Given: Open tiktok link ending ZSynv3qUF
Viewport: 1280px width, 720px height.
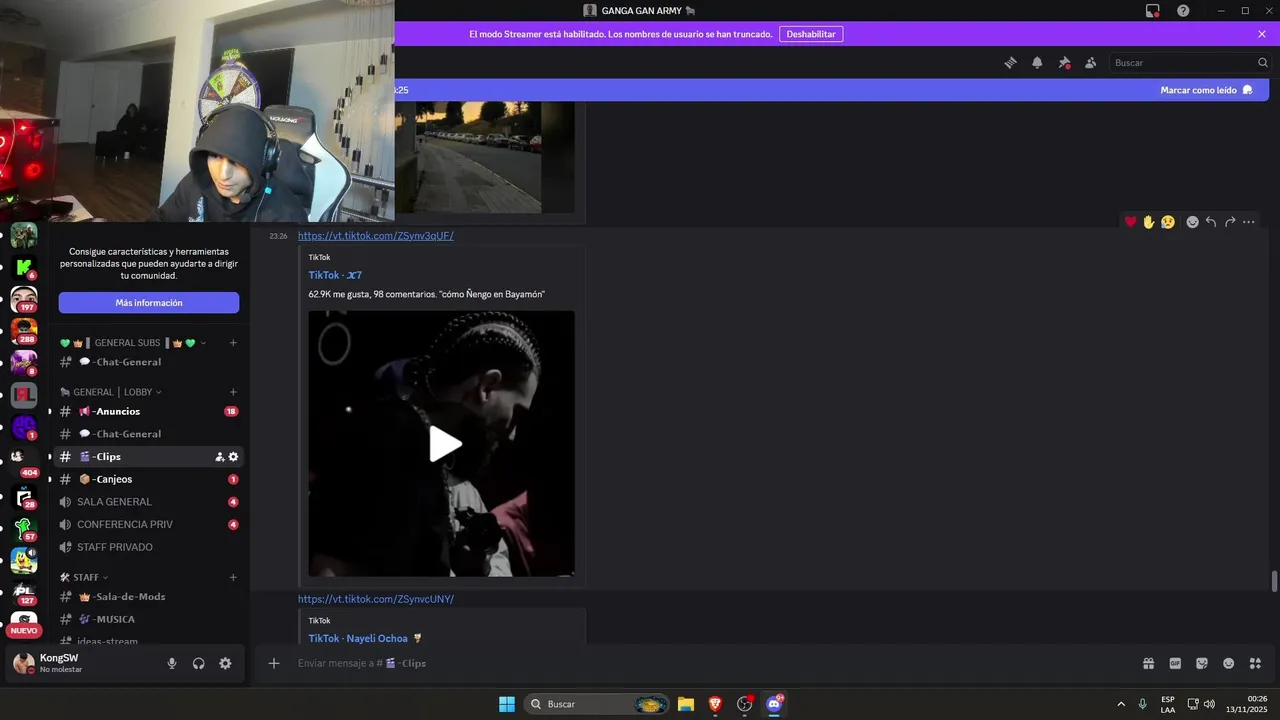Looking at the screenshot, I should [376, 236].
